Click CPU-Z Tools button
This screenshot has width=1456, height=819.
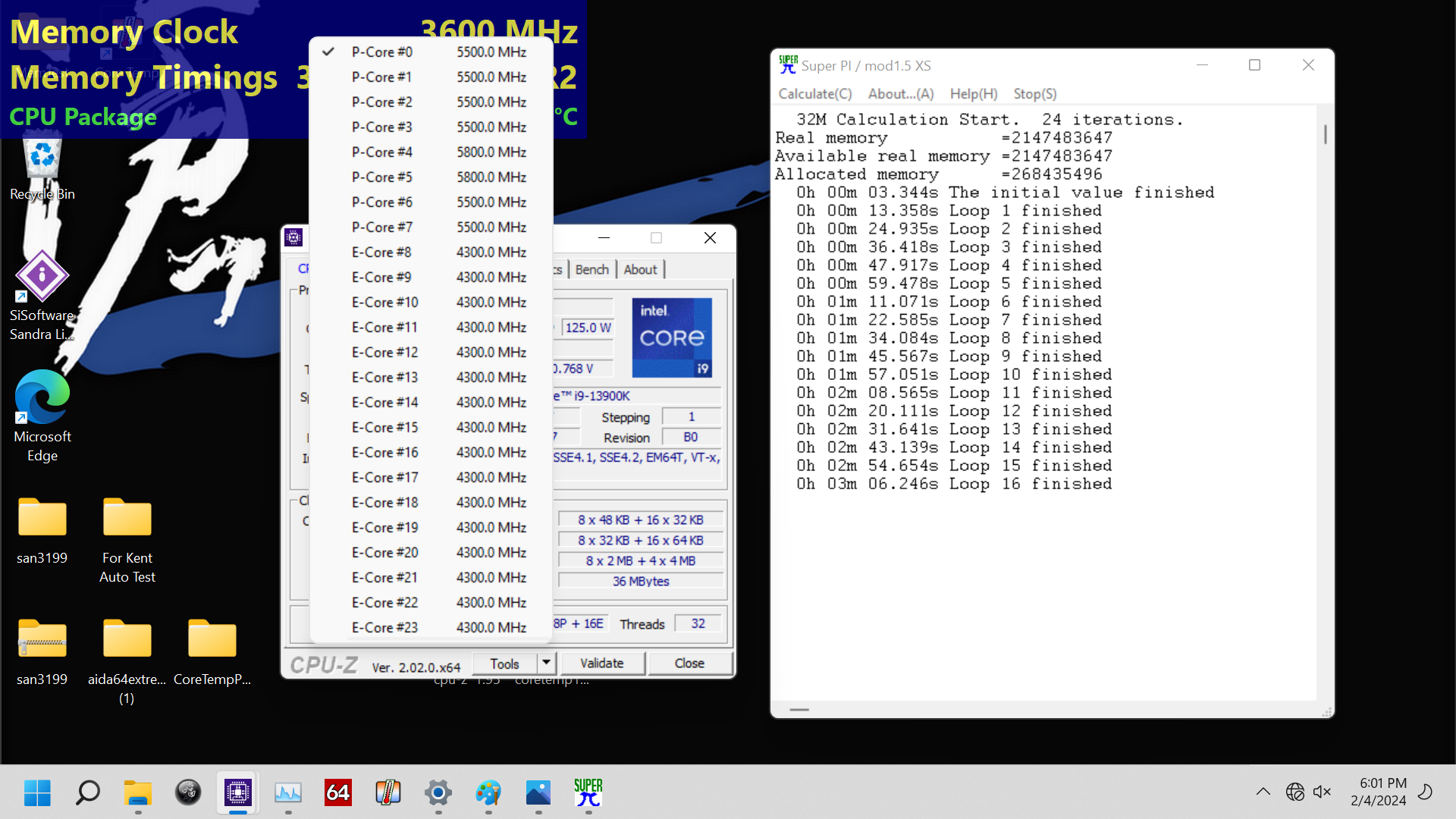[x=504, y=664]
